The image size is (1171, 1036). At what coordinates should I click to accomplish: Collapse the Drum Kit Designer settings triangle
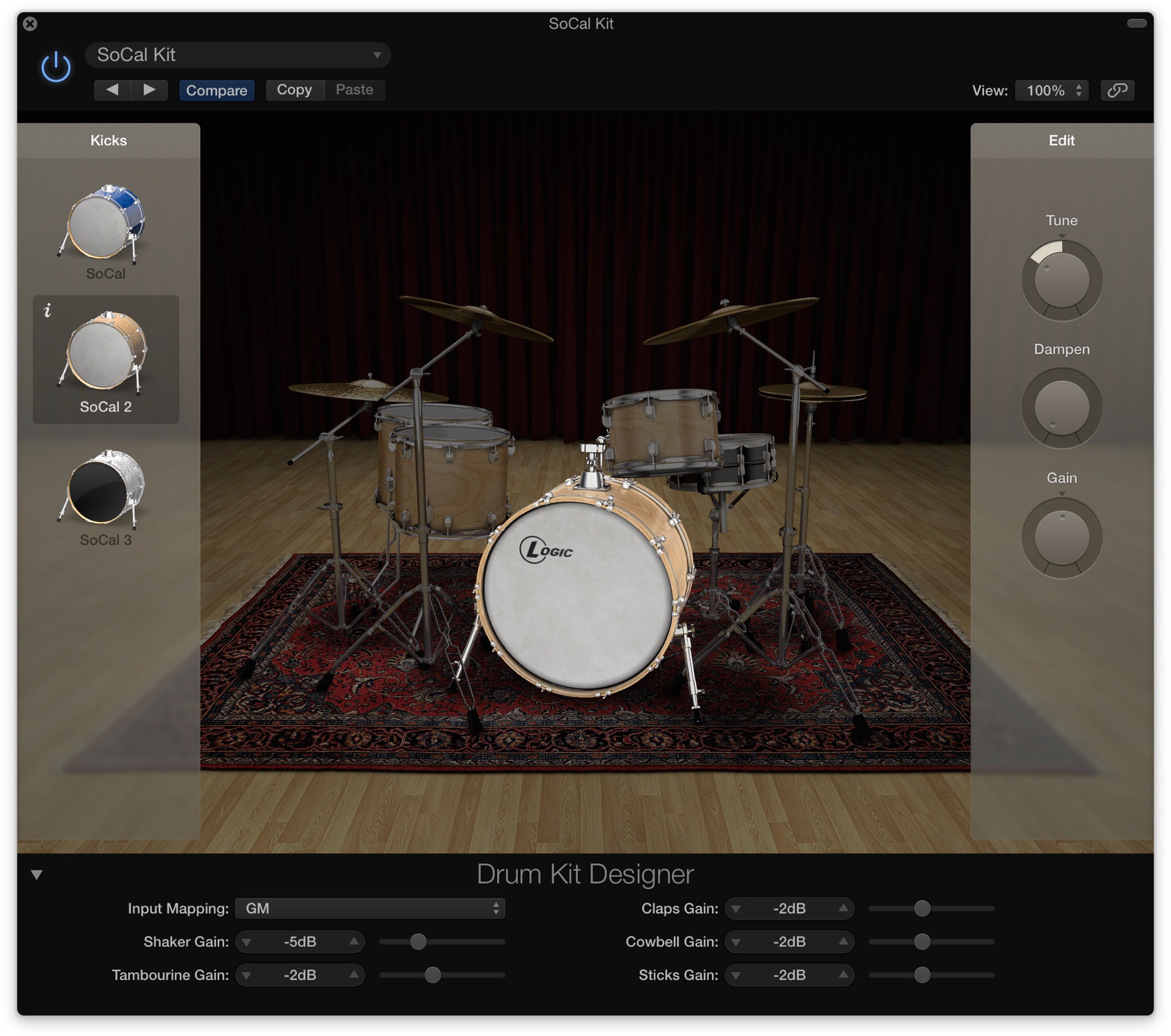37,874
